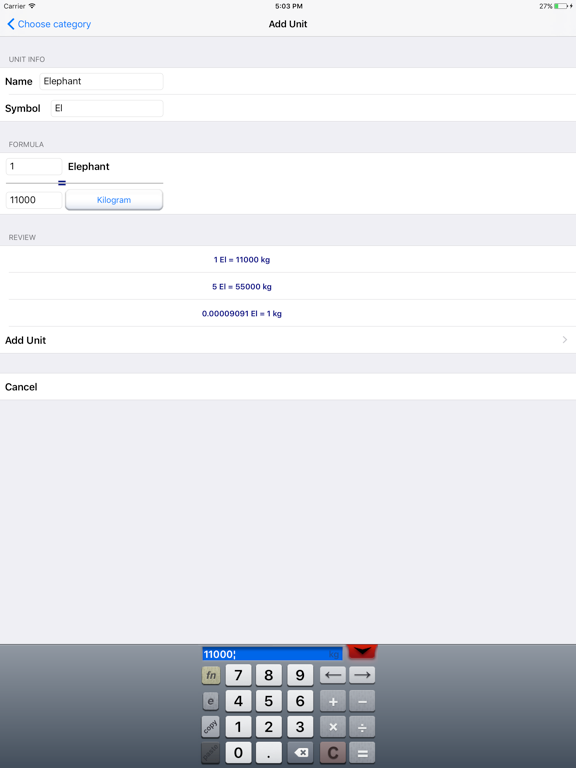Tap digit 5 on the keypad
Screen dimensions: 576x768
(x=269, y=701)
